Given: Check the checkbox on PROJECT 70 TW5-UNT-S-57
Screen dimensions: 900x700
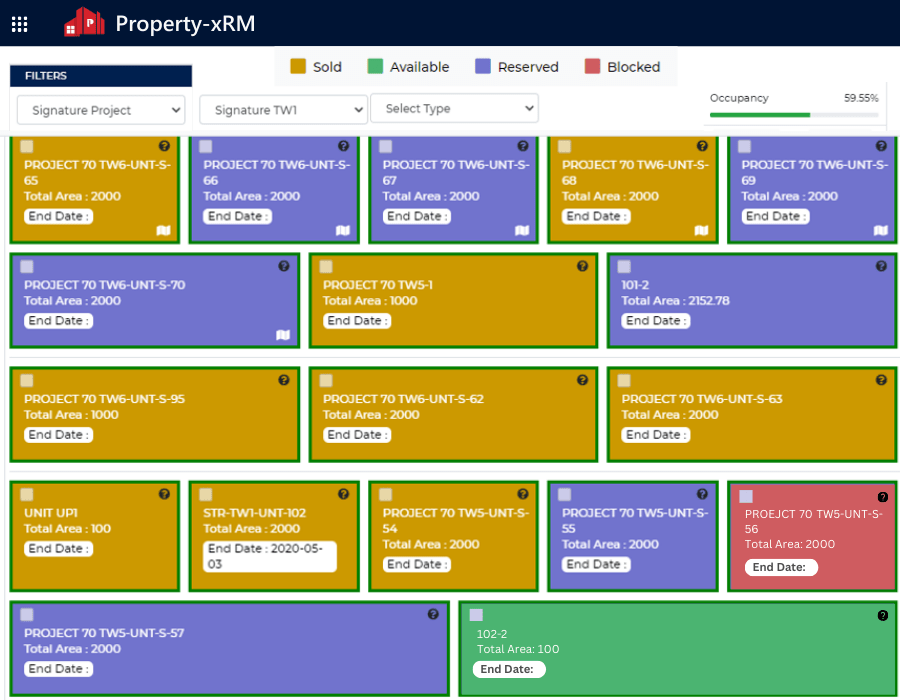Looking at the screenshot, I should pyautogui.click(x=27, y=613).
